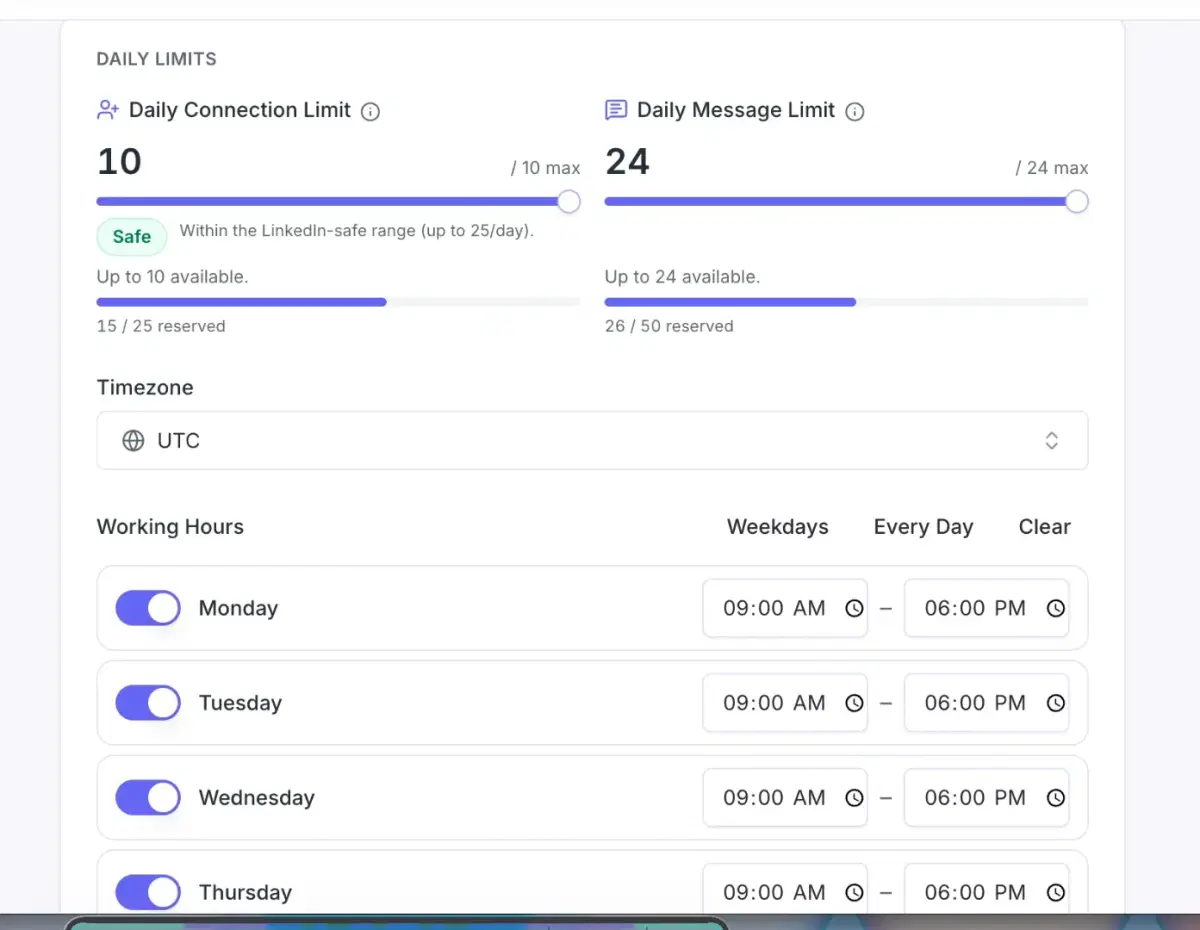Click Thursday end time field 06:00 PM
Screen dimensions: 1200x930
[987, 889]
